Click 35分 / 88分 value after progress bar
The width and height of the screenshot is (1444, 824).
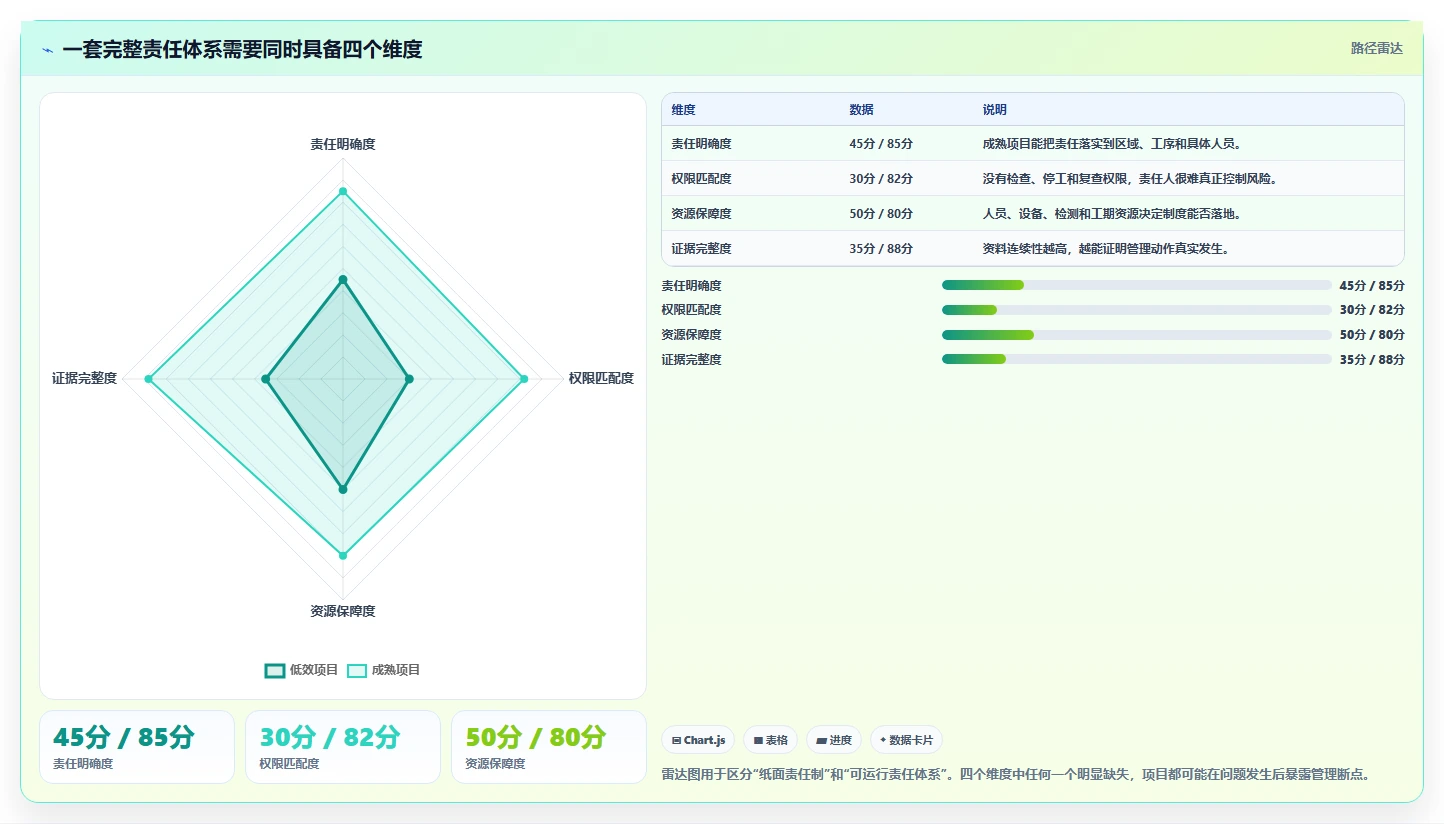click(1372, 359)
